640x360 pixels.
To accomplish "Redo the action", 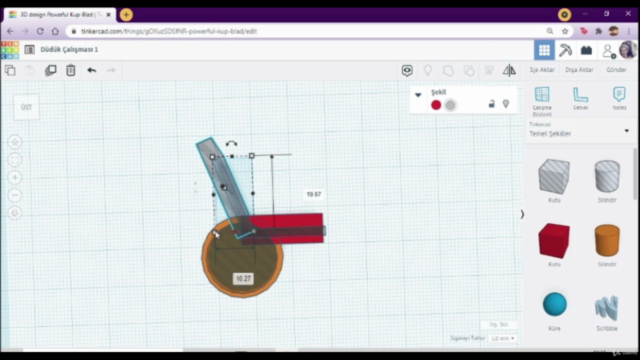I will (111, 70).
